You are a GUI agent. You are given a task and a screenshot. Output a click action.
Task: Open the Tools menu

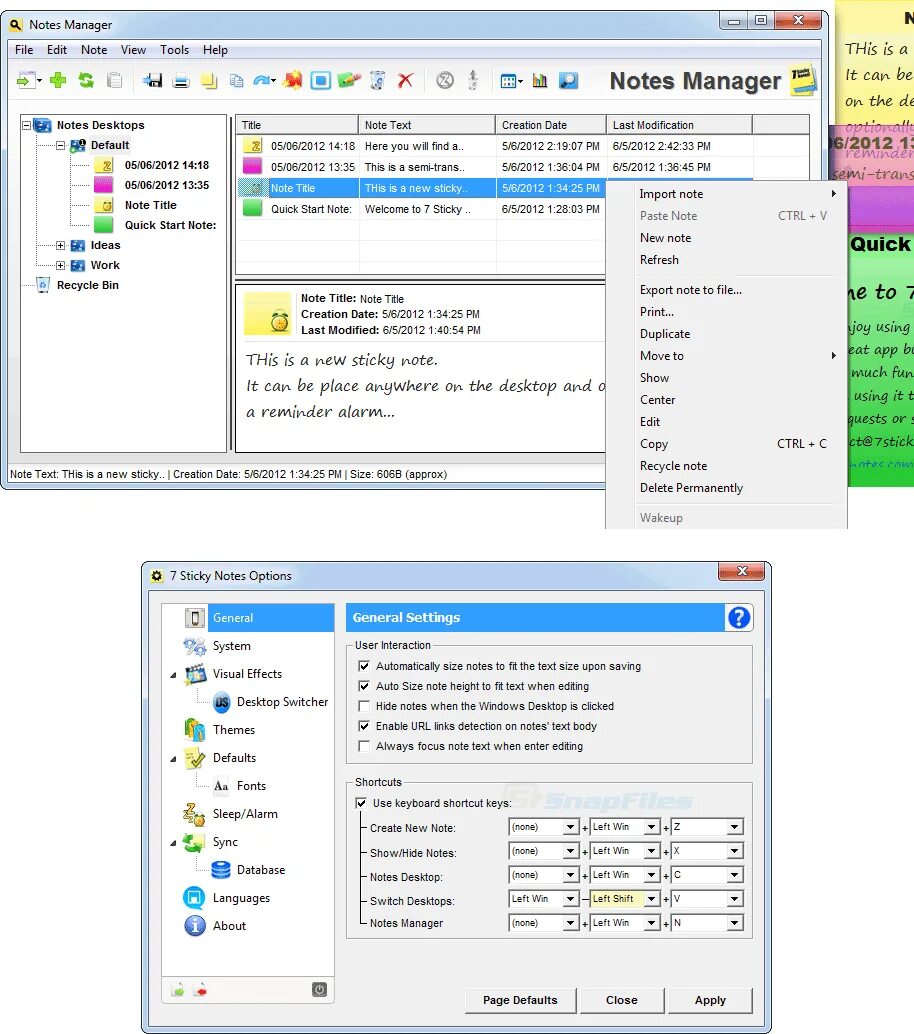(x=174, y=50)
